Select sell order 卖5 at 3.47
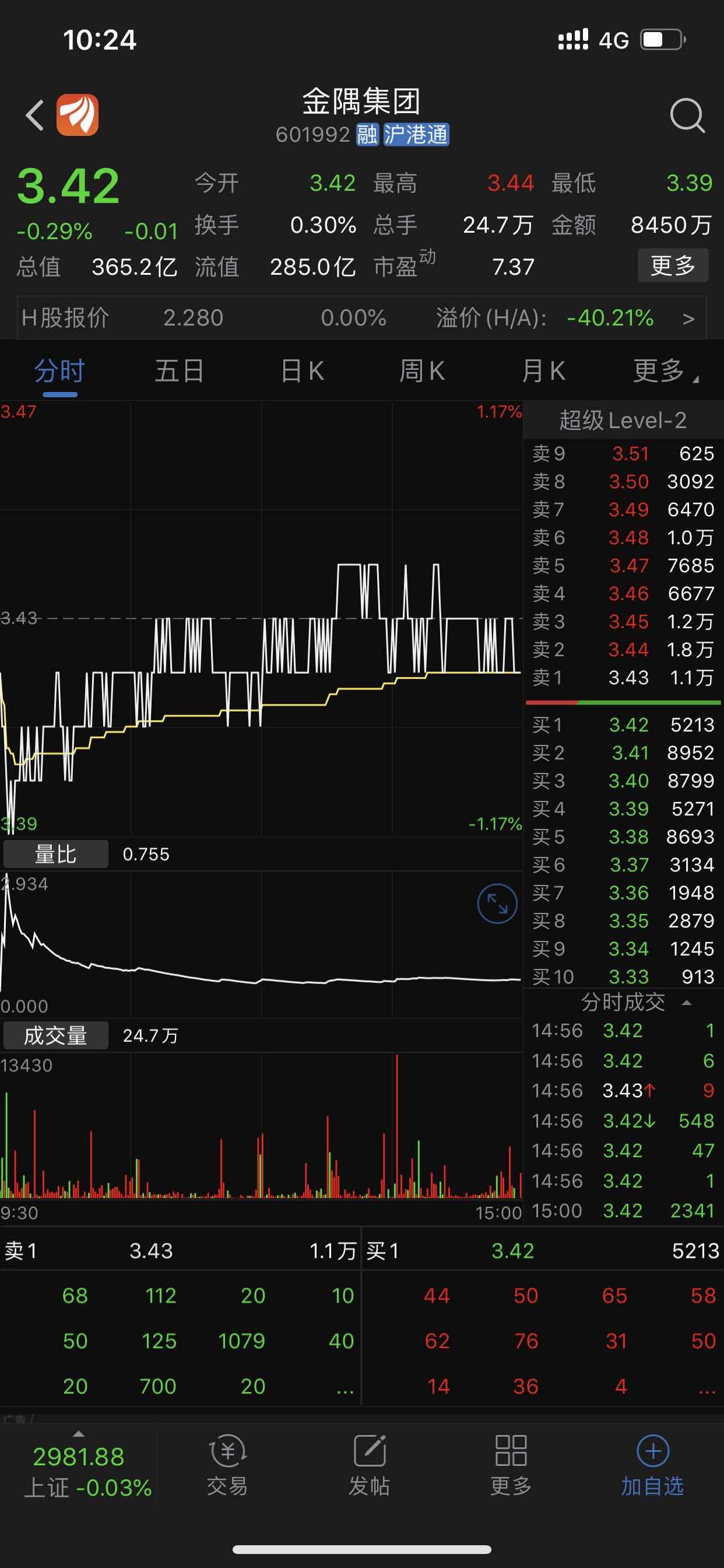This screenshot has width=724, height=1568. (623, 565)
